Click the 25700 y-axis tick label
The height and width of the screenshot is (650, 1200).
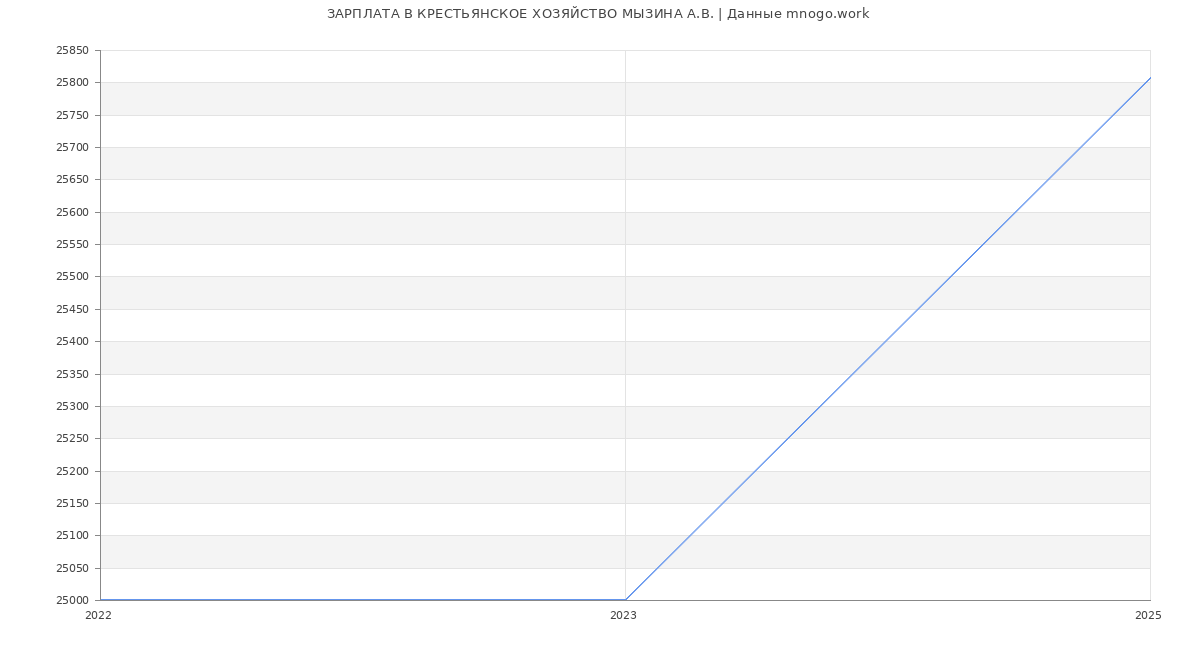point(72,148)
